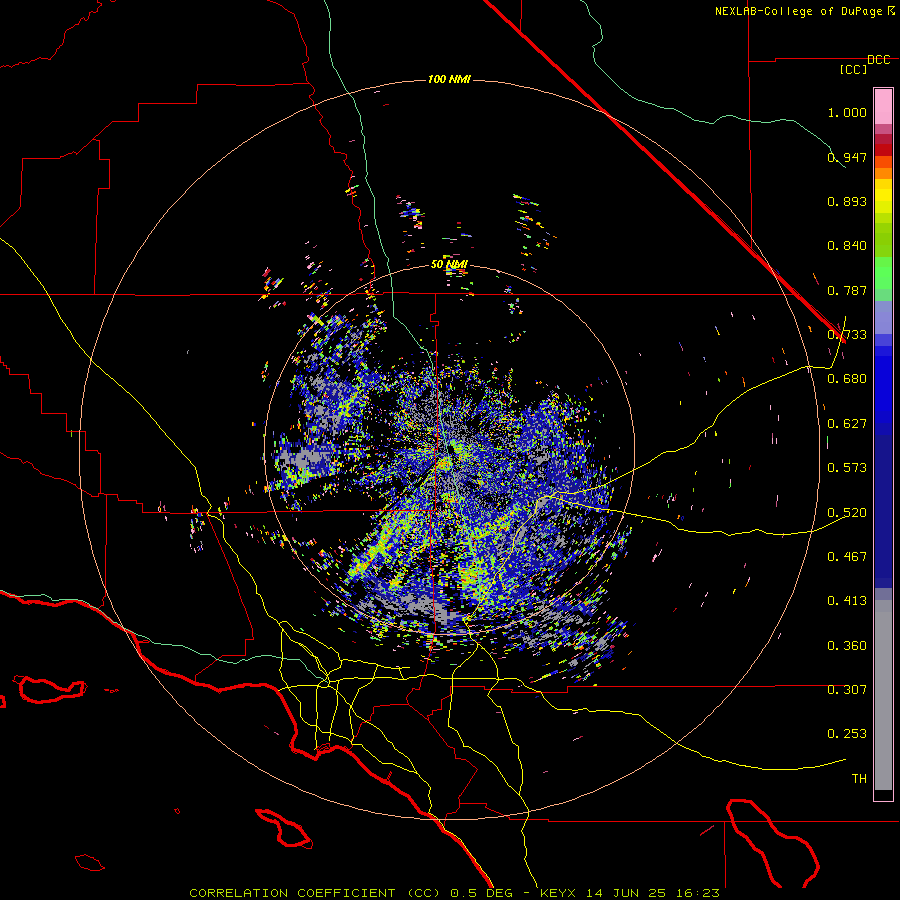Click the 14 JUN 25 date text
The image size is (900, 900).
(626, 893)
